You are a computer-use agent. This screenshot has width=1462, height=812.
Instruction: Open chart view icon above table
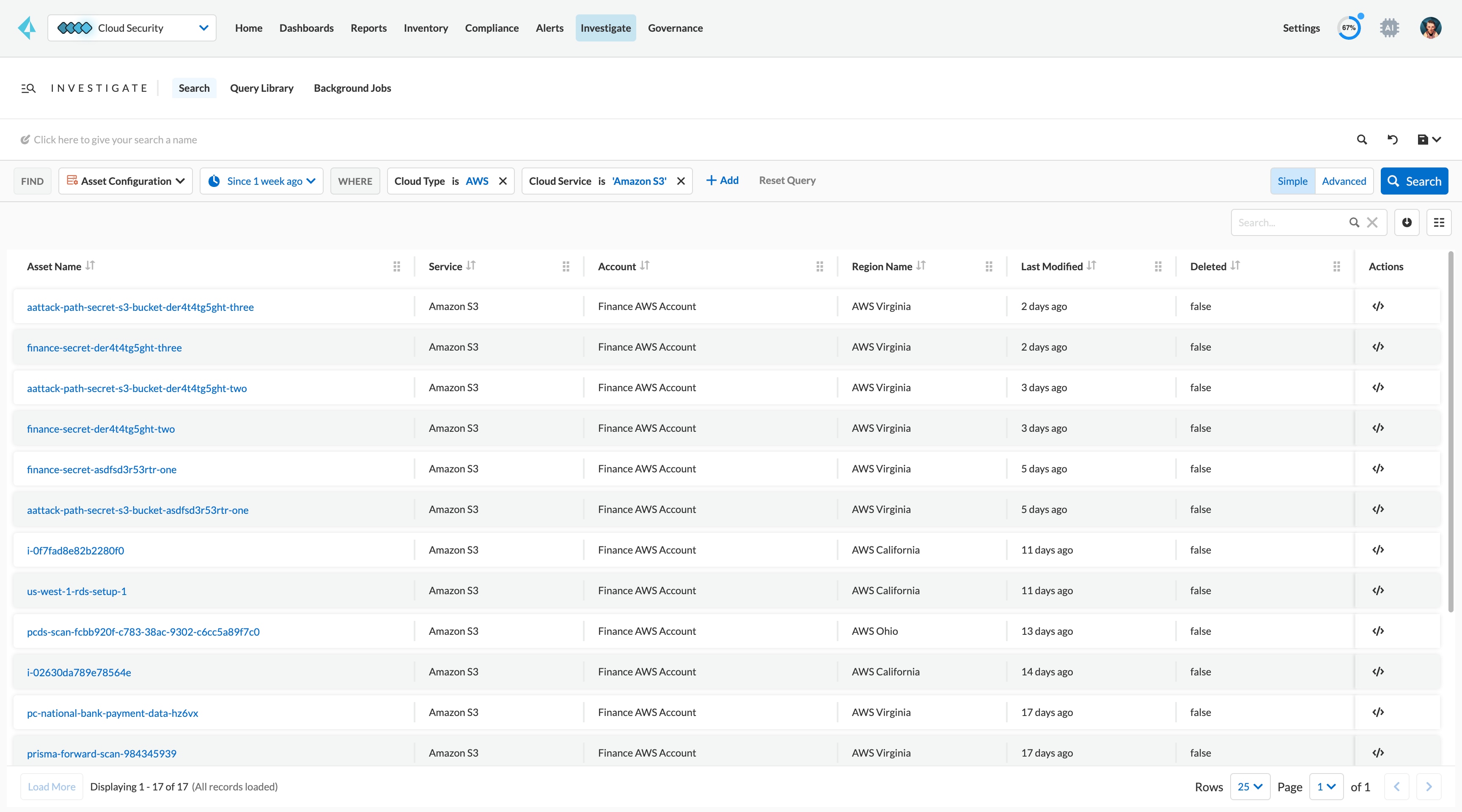[1407, 222]
